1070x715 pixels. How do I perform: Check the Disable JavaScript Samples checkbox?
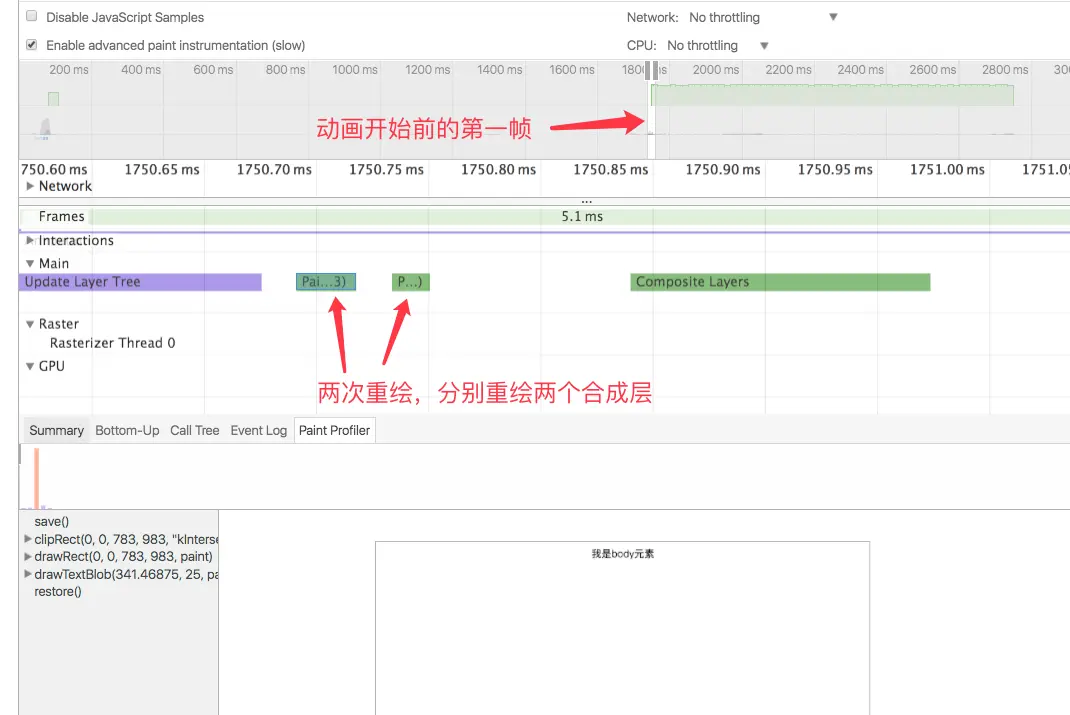coord(31,16)
